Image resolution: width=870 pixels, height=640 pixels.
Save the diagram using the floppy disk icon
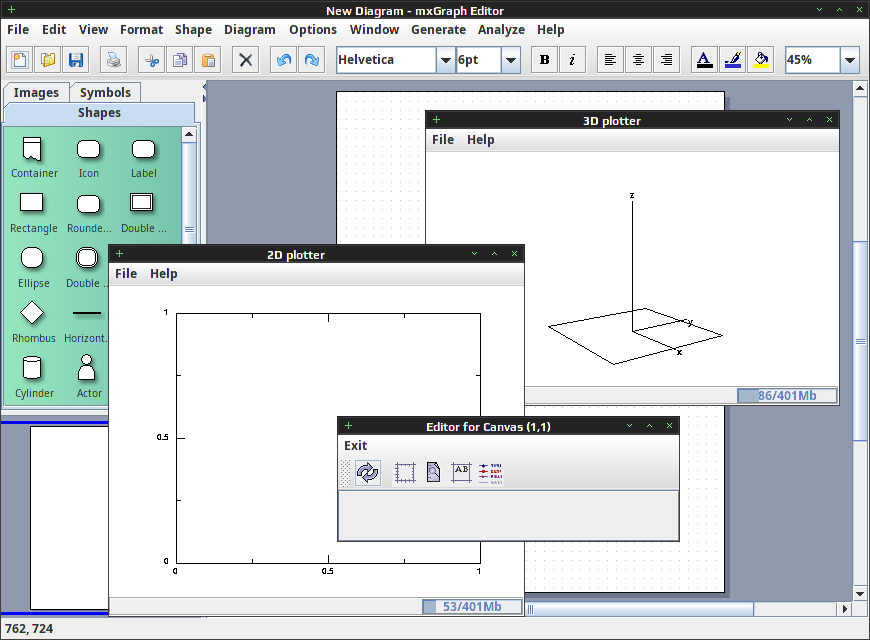(x=75, y=60)
